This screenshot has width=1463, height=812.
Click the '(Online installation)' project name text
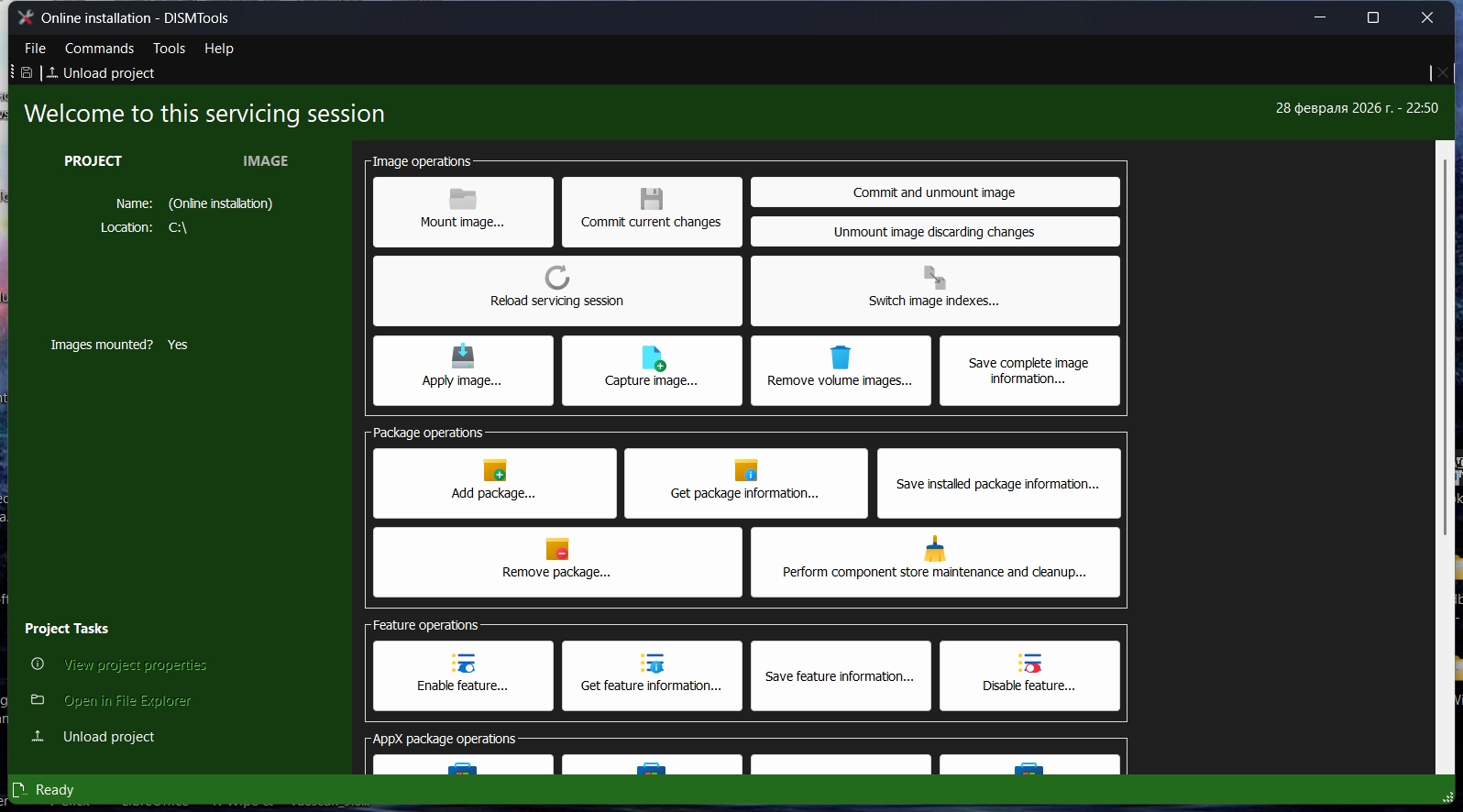[220, 203]
